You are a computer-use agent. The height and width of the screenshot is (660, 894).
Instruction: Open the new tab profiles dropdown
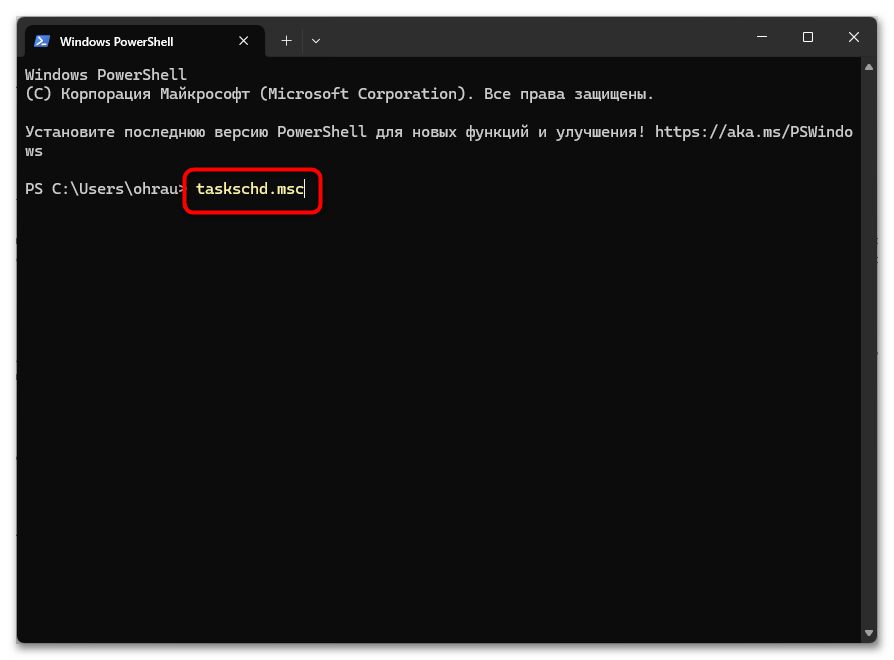coord(316,41)
